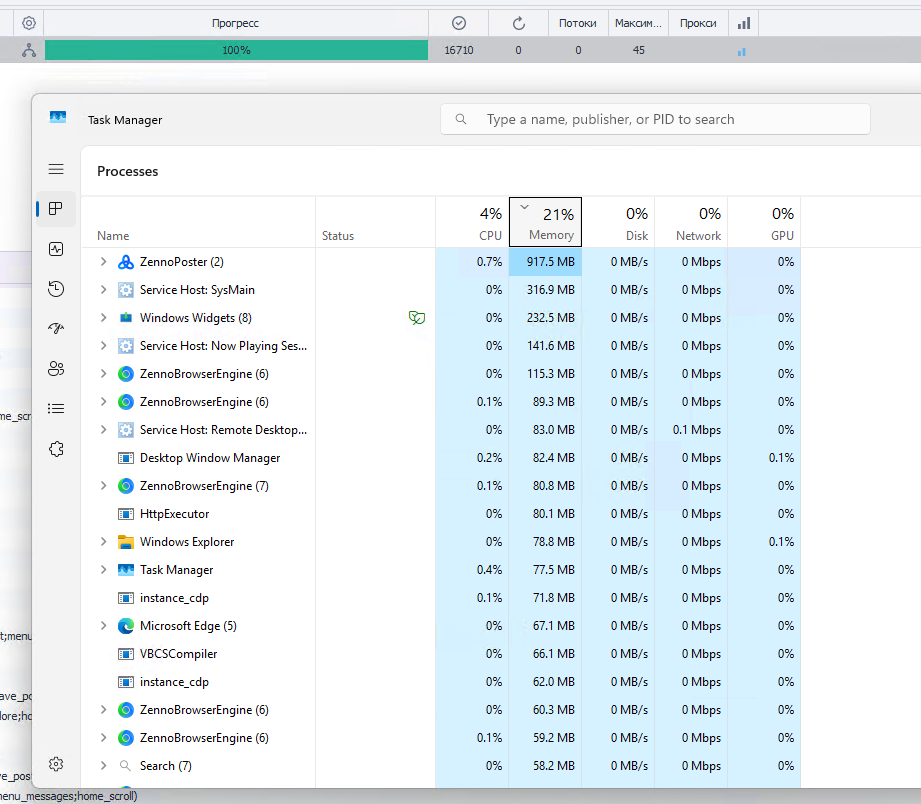Click the 16710 completed count cell
This screenshot has height=804, width=921.
click(459, 51)
